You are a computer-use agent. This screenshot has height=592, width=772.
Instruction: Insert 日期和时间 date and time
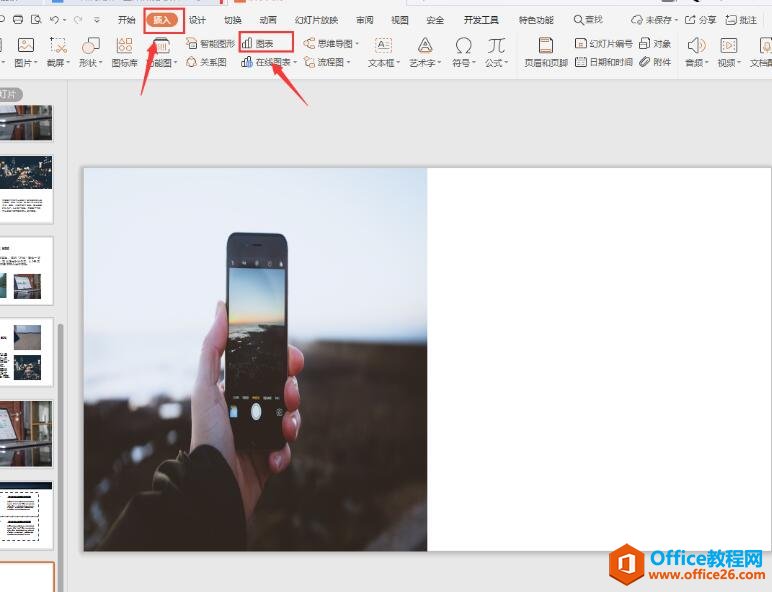(x=604, y=62)
